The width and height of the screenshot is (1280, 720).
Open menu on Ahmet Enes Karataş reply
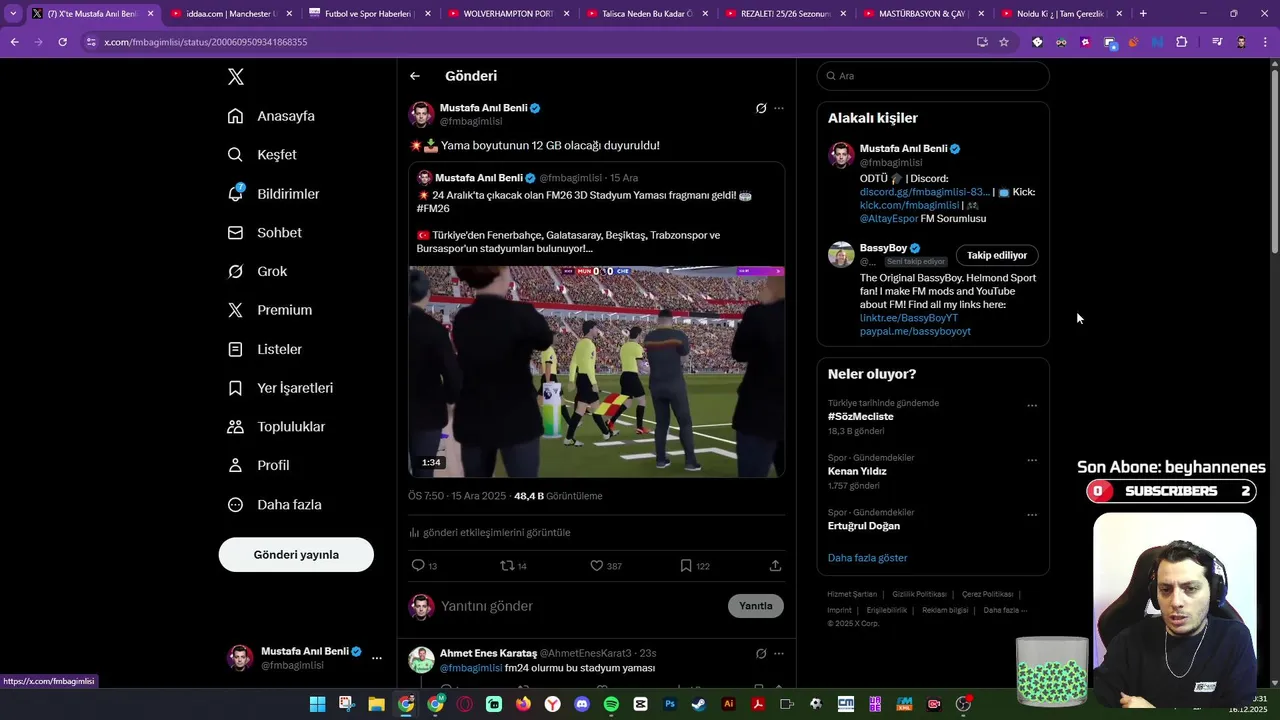click(x=779, y=654)
